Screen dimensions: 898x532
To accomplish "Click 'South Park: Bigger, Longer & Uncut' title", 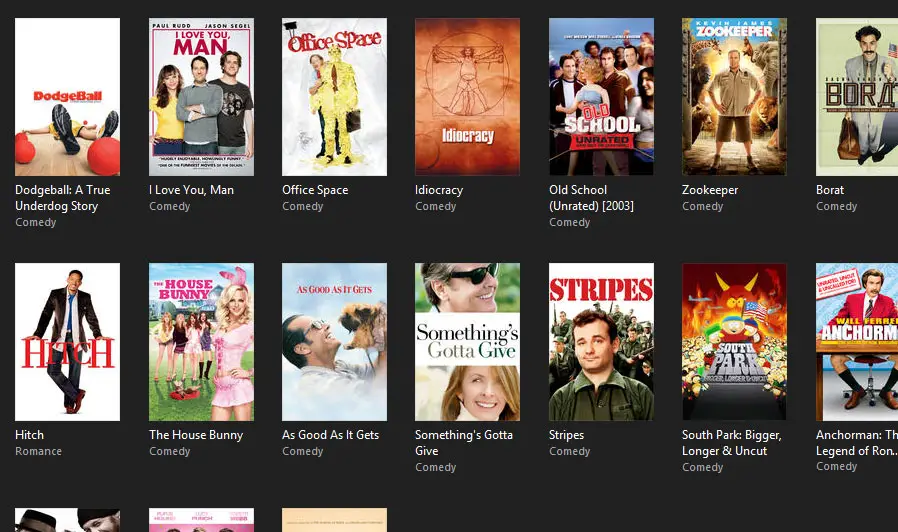I will pos(731,443).
